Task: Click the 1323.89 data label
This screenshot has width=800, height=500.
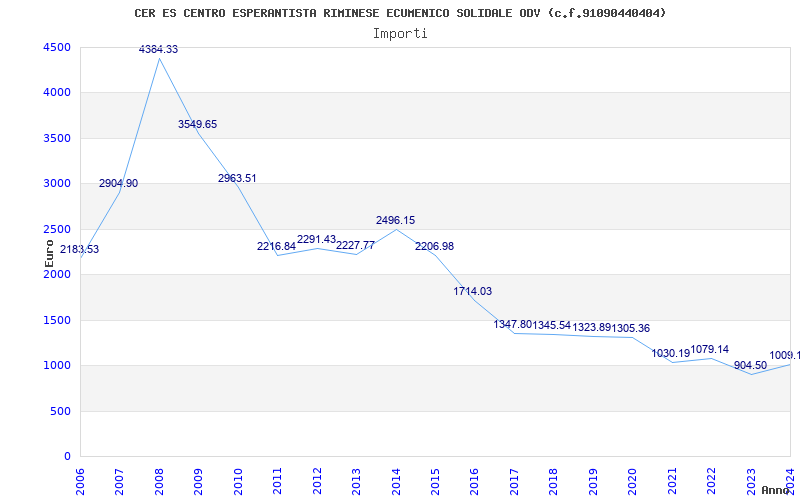Action: (591, 328)
